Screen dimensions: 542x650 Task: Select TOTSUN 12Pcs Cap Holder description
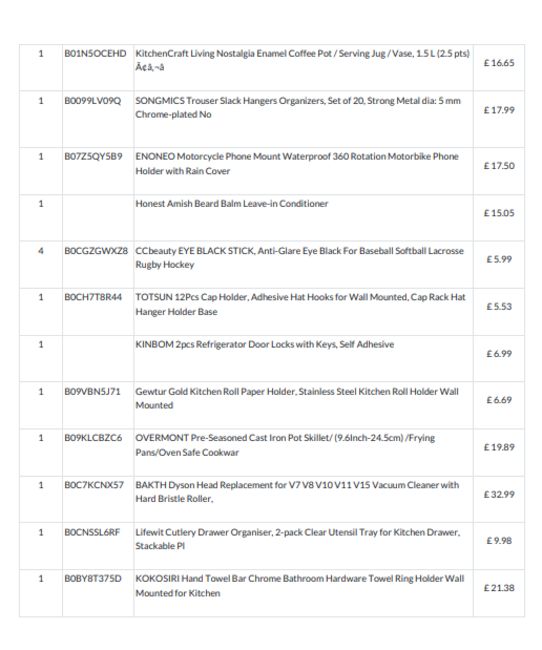[x=300, y=304]
